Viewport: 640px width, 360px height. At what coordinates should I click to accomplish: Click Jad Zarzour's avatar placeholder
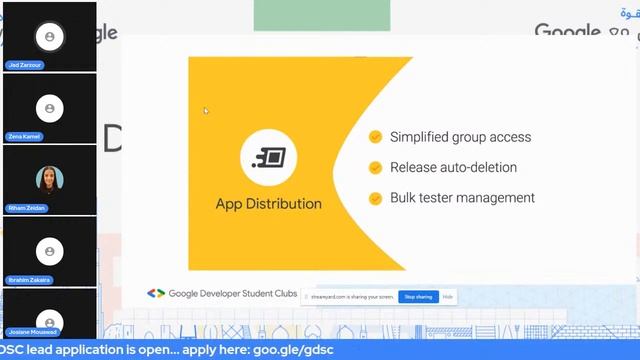(50, 37)
